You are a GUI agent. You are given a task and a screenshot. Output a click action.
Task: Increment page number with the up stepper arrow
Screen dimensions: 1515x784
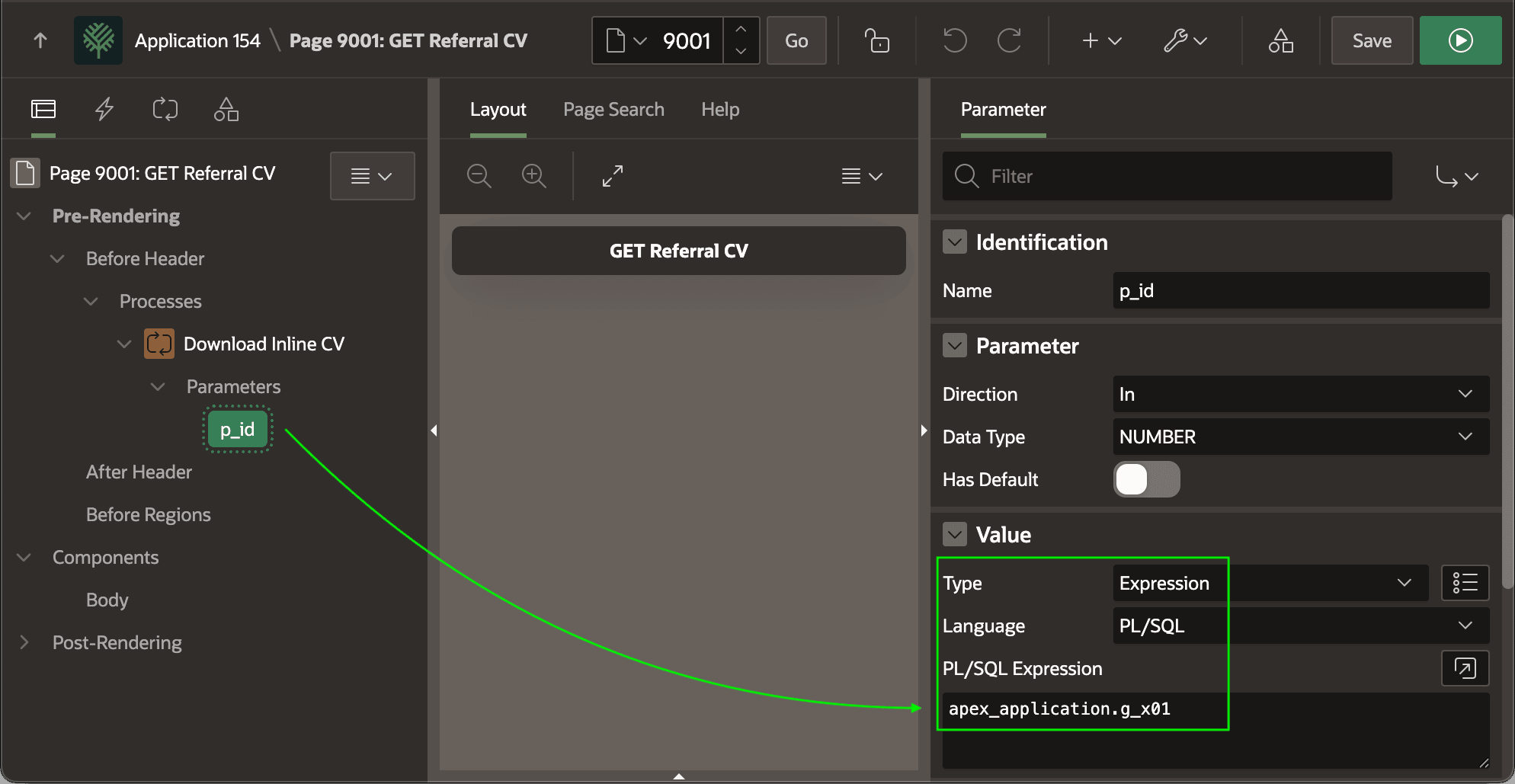(x=741, y=29)
